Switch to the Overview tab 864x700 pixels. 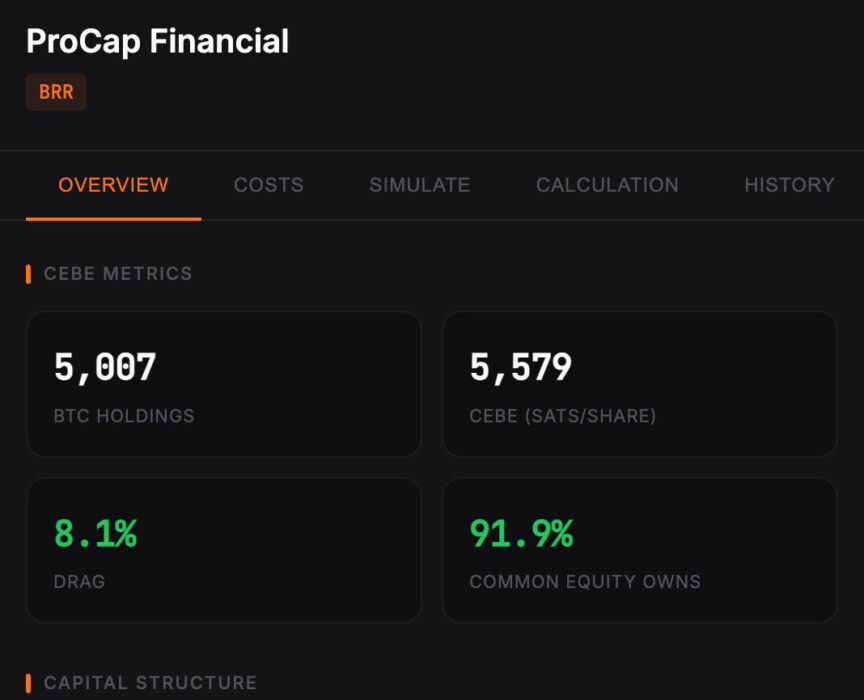[113, 185]
